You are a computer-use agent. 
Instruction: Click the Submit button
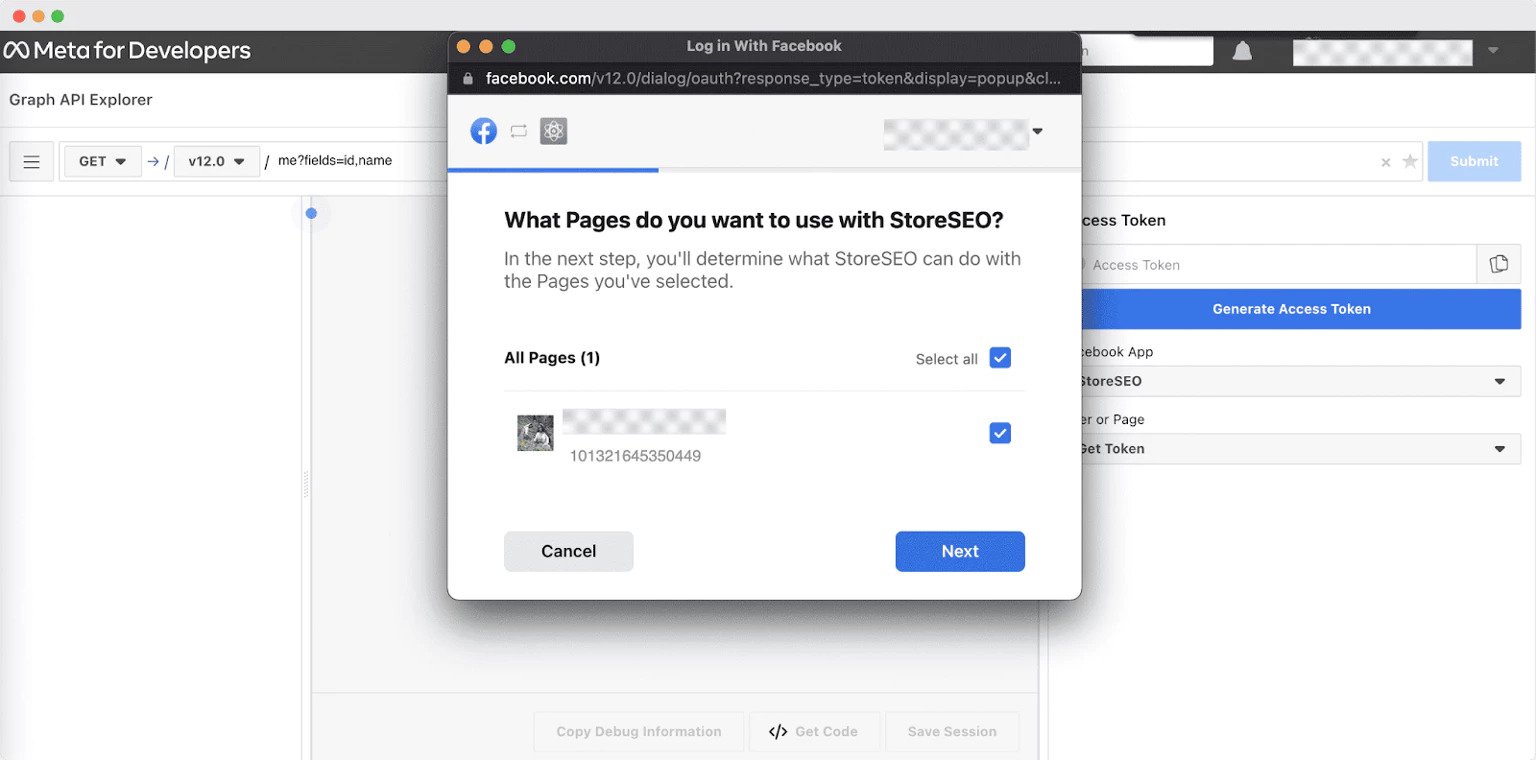(1474, 161)
